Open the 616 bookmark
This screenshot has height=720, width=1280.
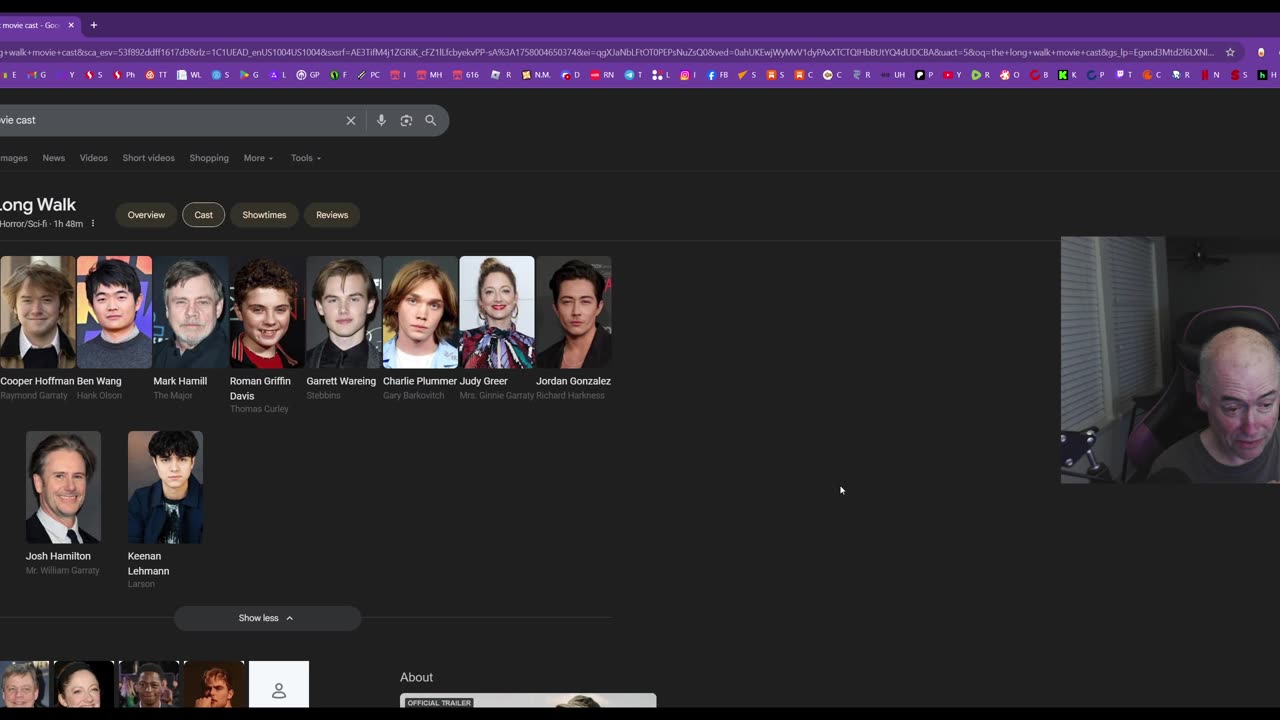466,75
